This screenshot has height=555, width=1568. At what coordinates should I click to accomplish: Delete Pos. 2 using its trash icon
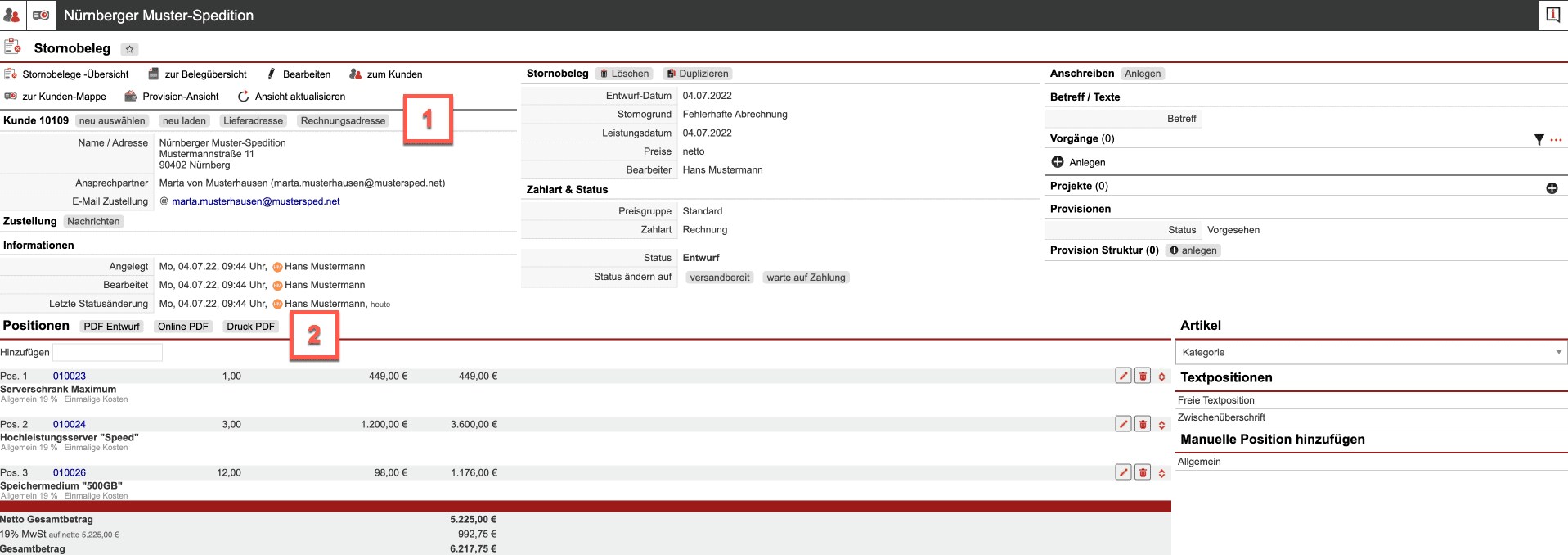[x=1143, y=424]
